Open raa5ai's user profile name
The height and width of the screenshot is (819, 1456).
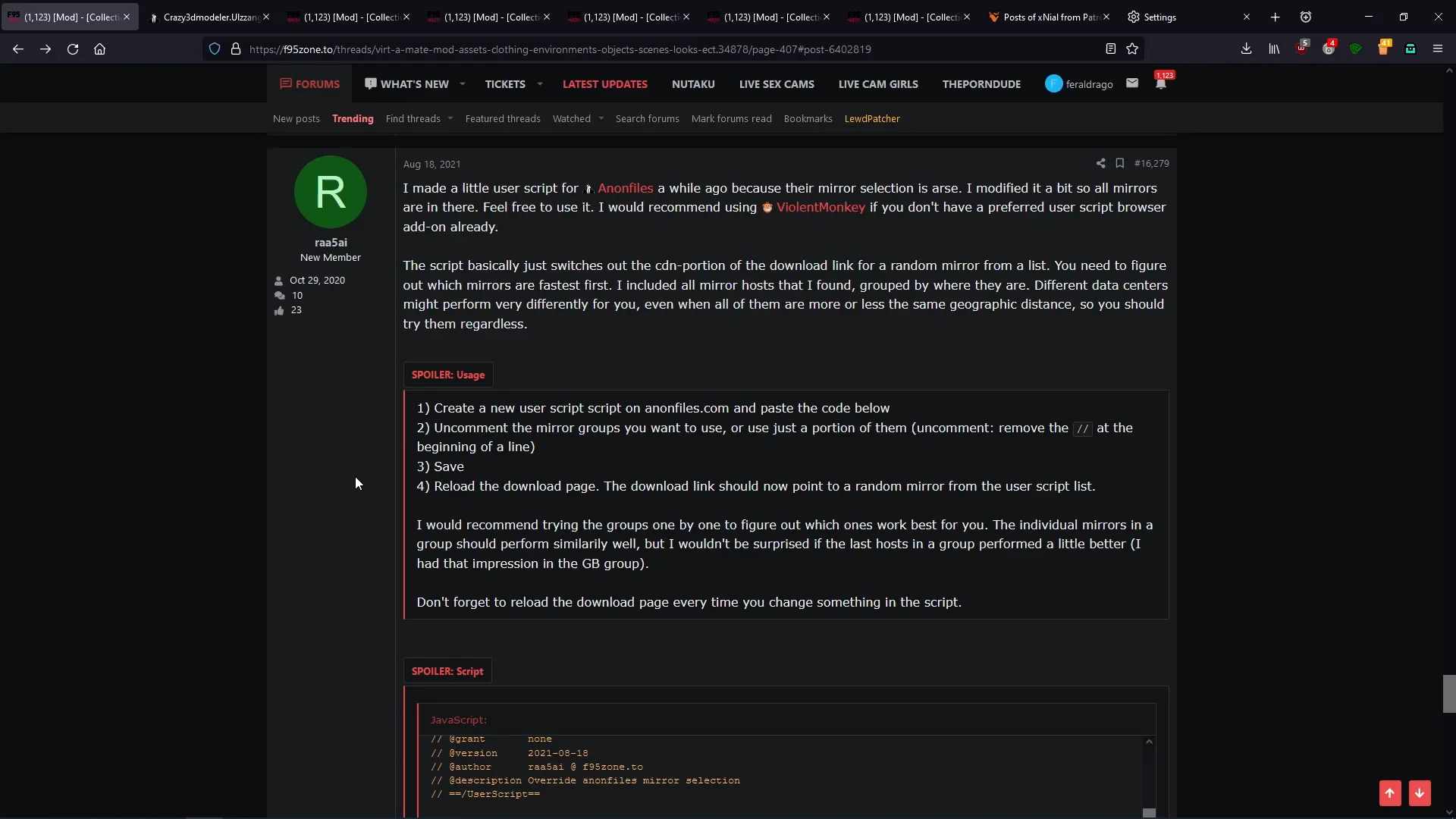point(331,243)
